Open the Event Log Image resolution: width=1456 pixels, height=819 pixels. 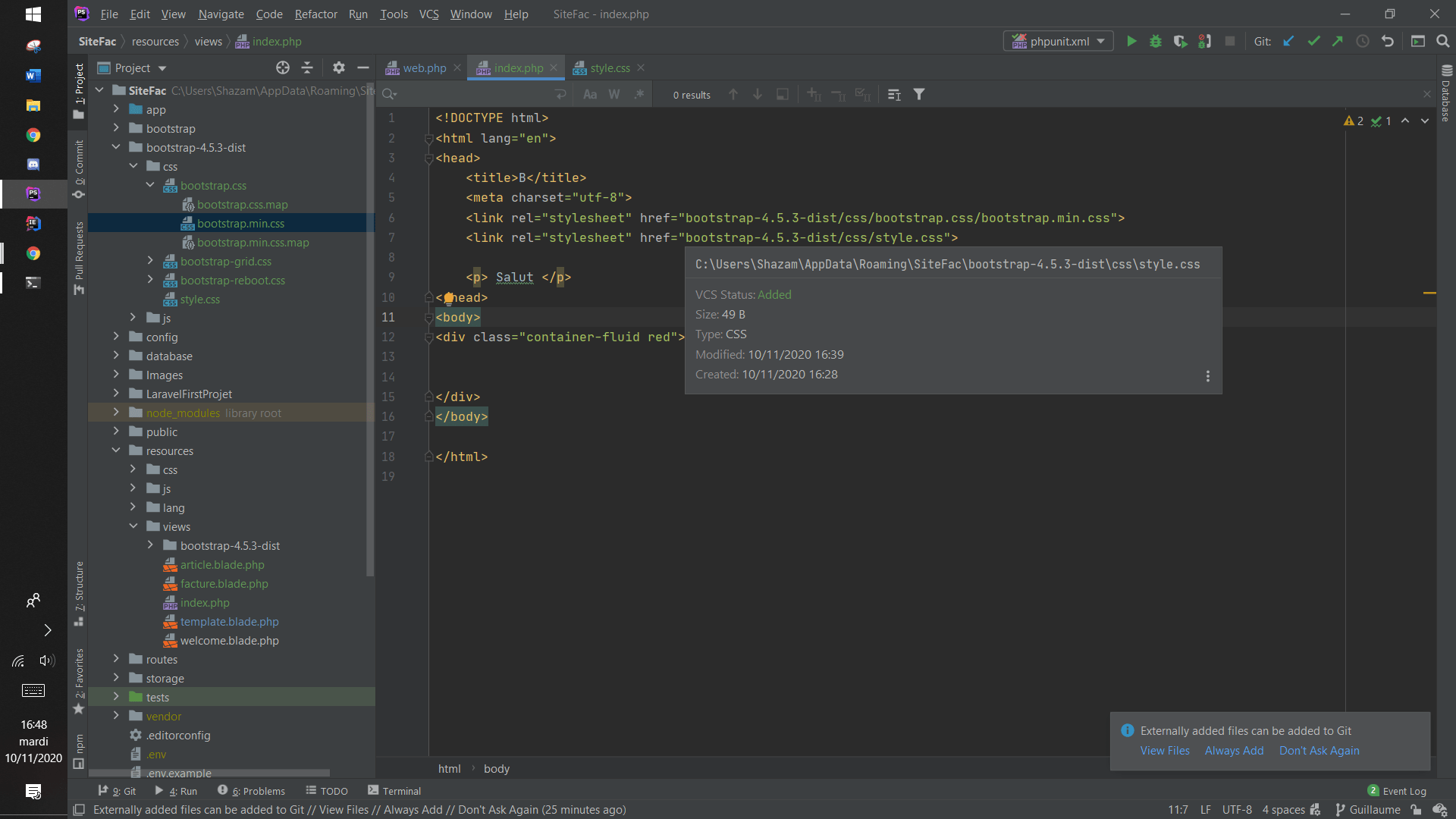(x=1397, y=791)
